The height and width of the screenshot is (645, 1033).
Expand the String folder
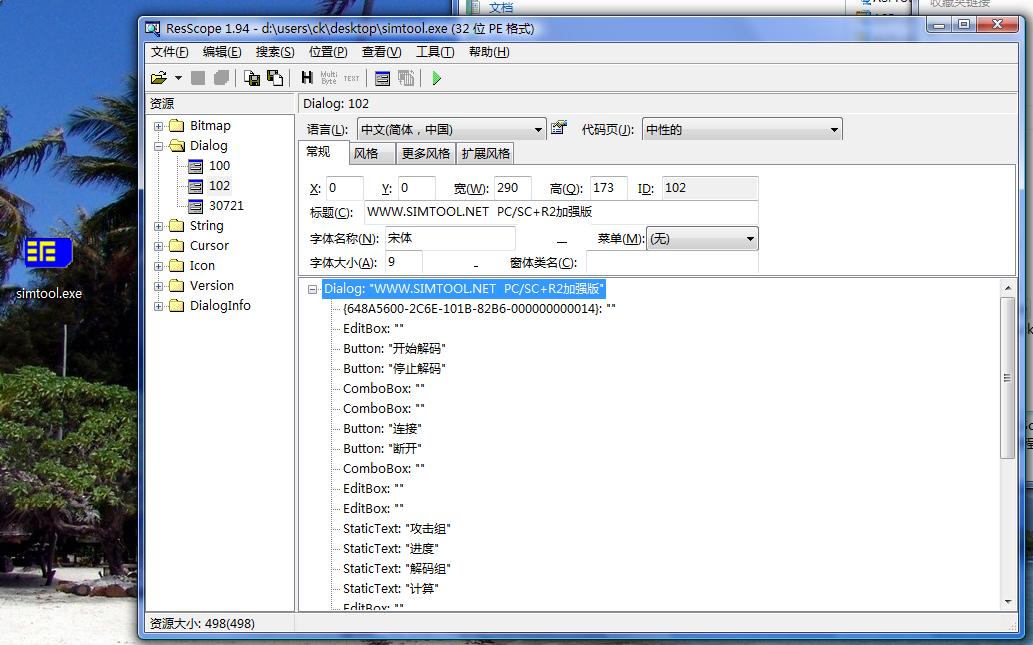tap(158, 226)
